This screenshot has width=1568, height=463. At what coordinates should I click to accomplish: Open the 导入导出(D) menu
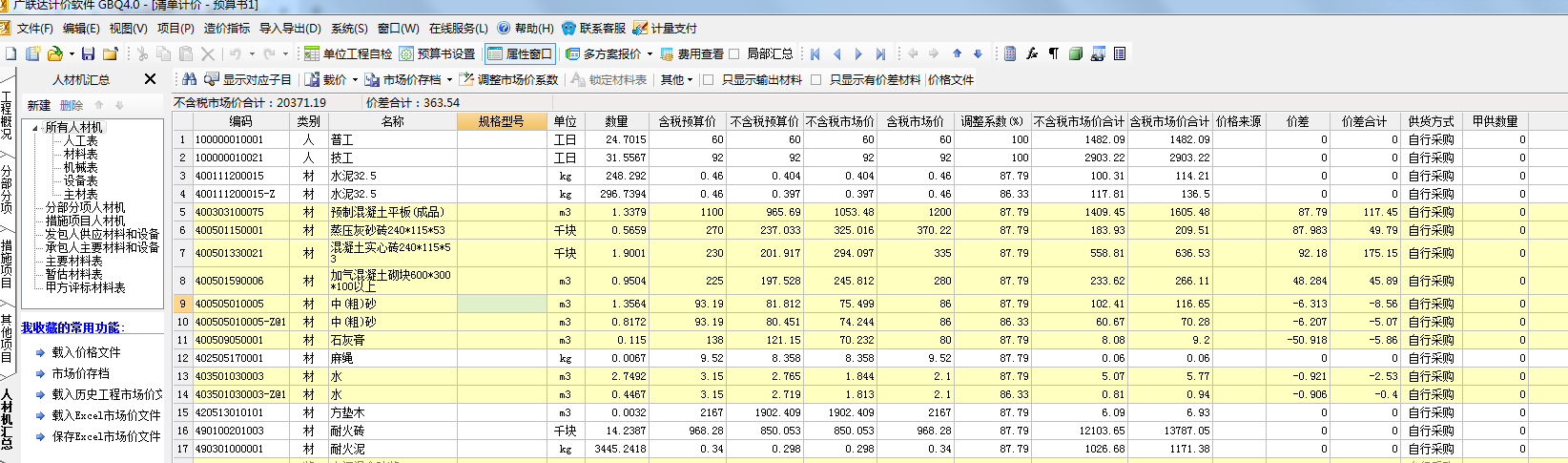click(x=290, y=28)
